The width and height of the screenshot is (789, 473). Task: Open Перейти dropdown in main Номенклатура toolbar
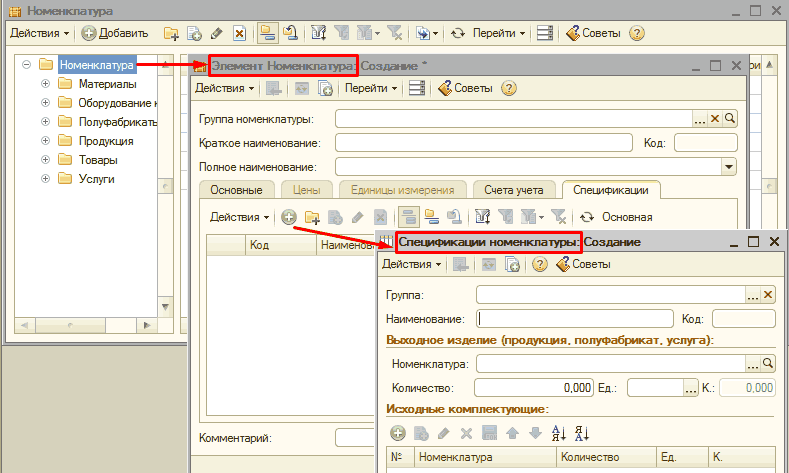tap(499, 34)
